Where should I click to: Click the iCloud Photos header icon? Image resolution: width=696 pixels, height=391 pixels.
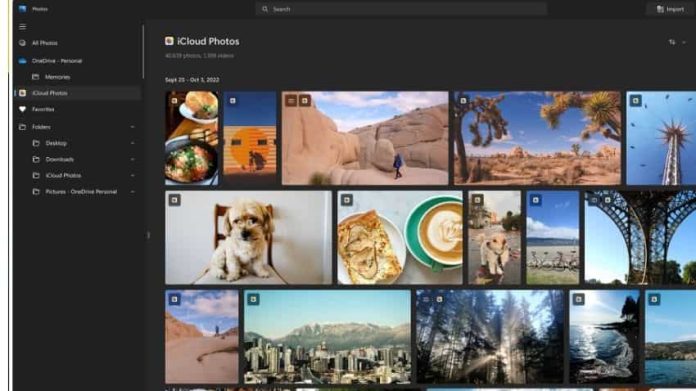point(169,41)
